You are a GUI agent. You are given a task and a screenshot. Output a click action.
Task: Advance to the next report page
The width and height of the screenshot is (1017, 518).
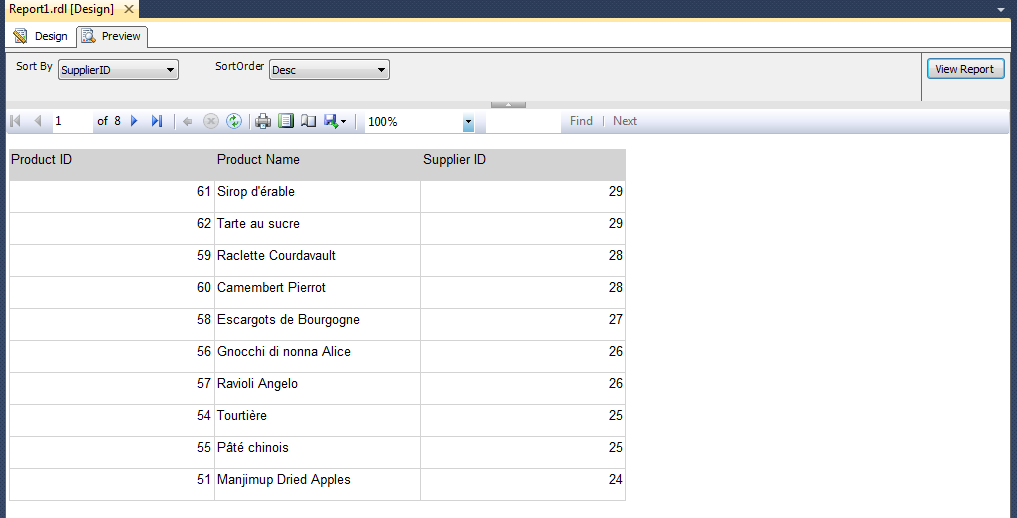[135, 121]
